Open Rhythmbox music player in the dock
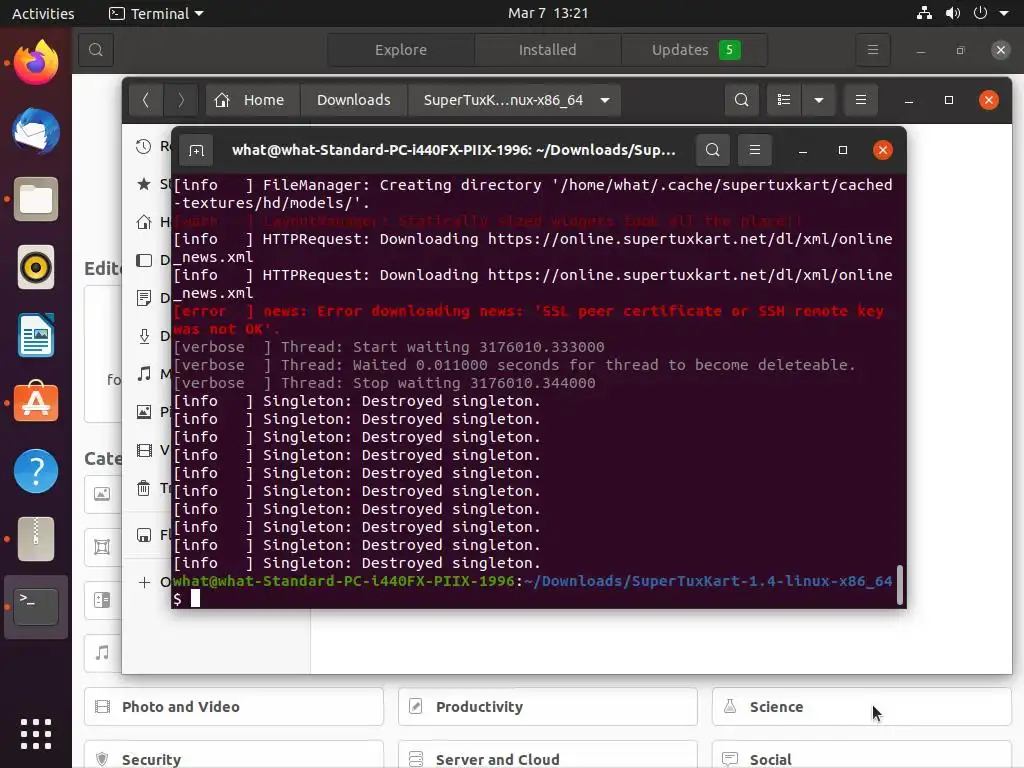1024x768 pixels. coord(36,267)
